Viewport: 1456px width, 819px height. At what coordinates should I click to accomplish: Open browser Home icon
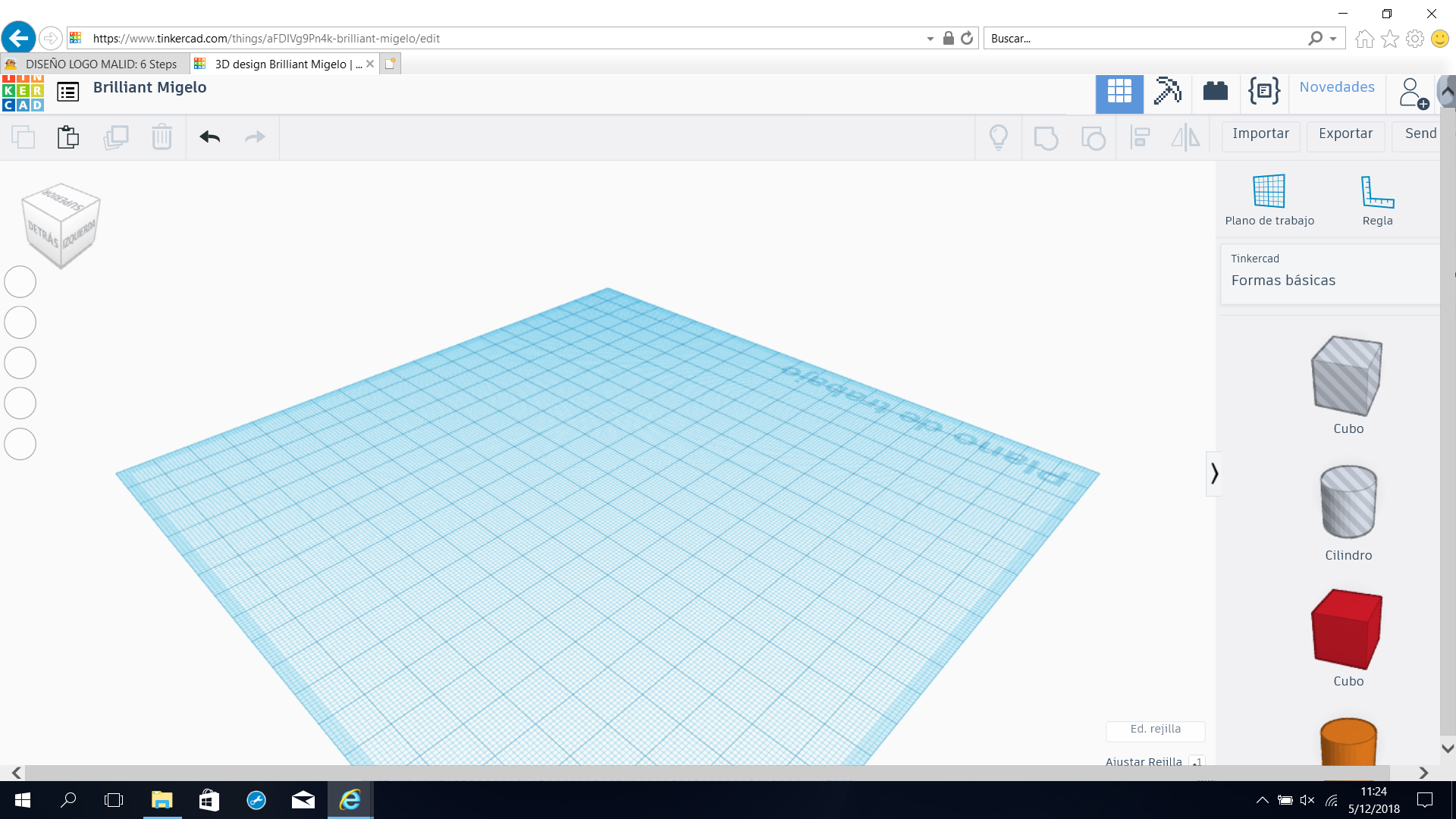coord(1364,39)
